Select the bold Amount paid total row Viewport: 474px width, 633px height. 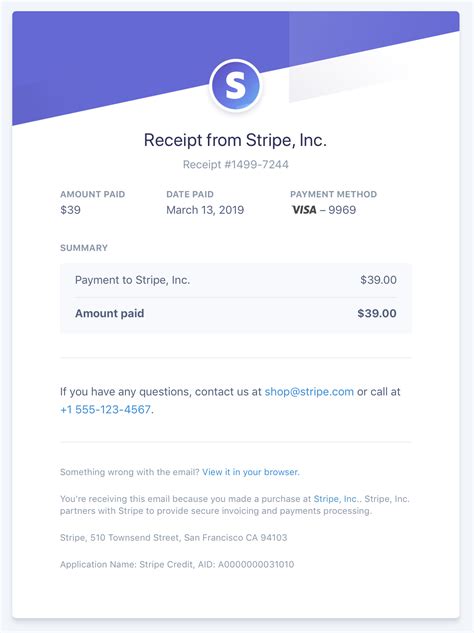pyautogui.click(x=236, y=314)
